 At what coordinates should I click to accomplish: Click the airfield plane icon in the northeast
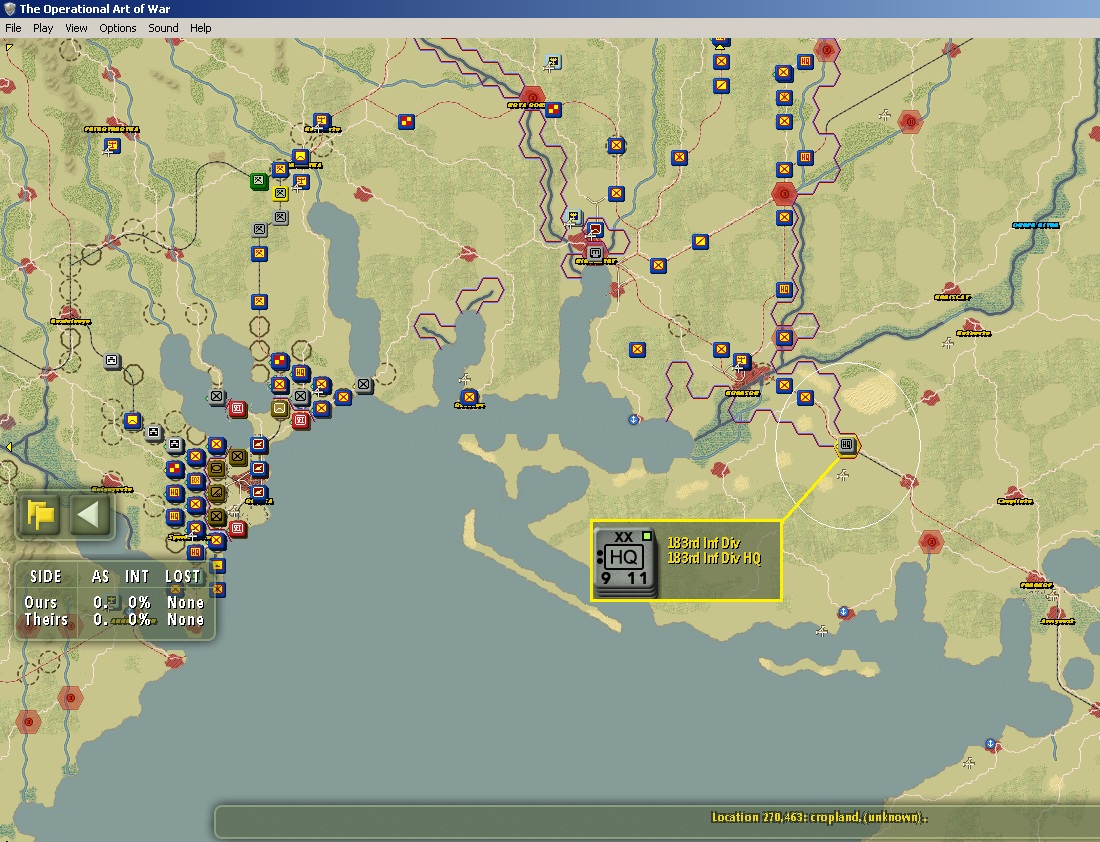(885, 114)
